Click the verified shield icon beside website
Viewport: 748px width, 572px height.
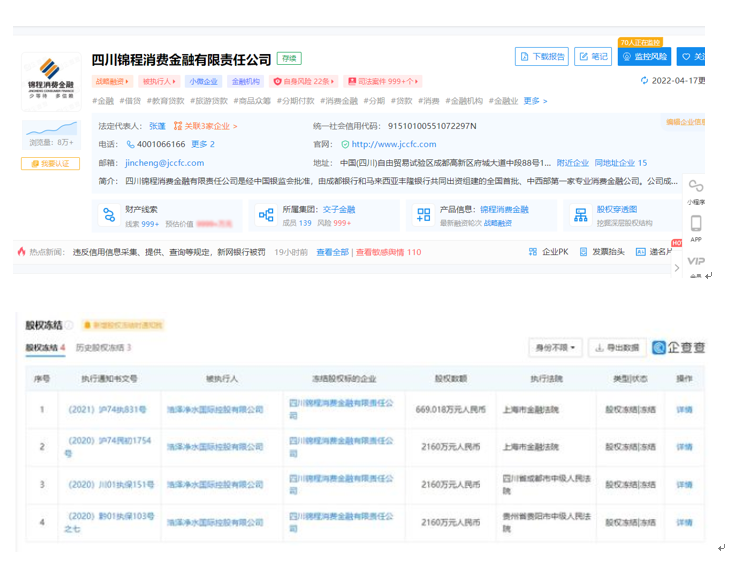tap(345, 145)
